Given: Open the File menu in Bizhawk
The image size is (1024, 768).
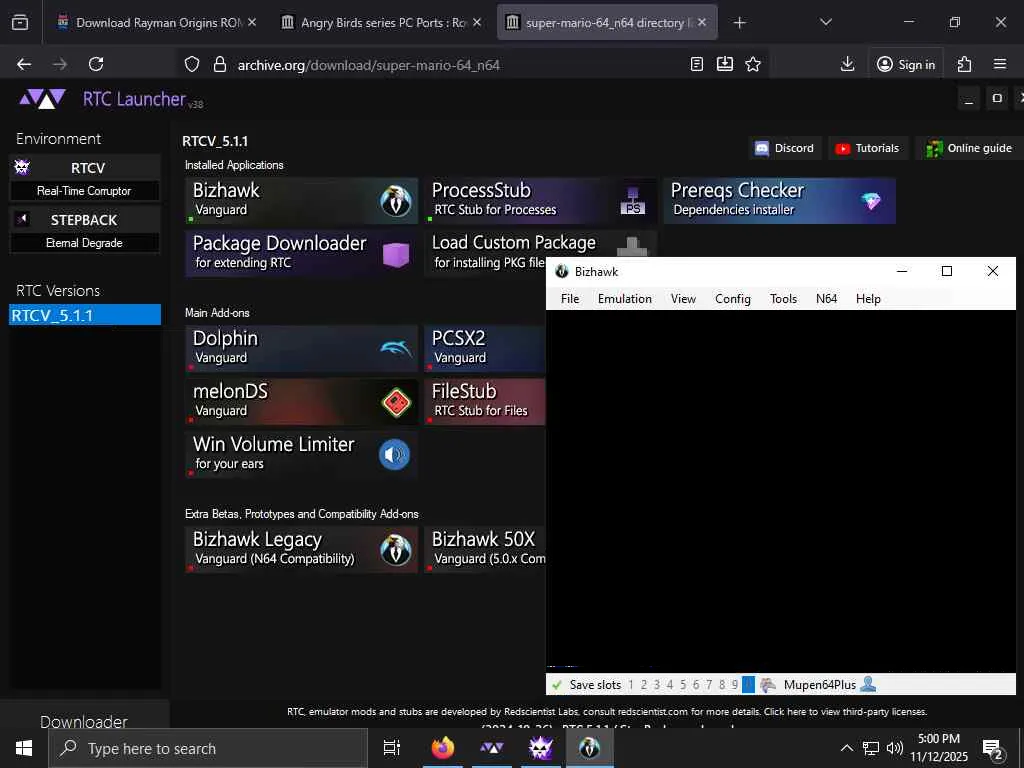Looking at the screenshot, I should pos(569,298).
